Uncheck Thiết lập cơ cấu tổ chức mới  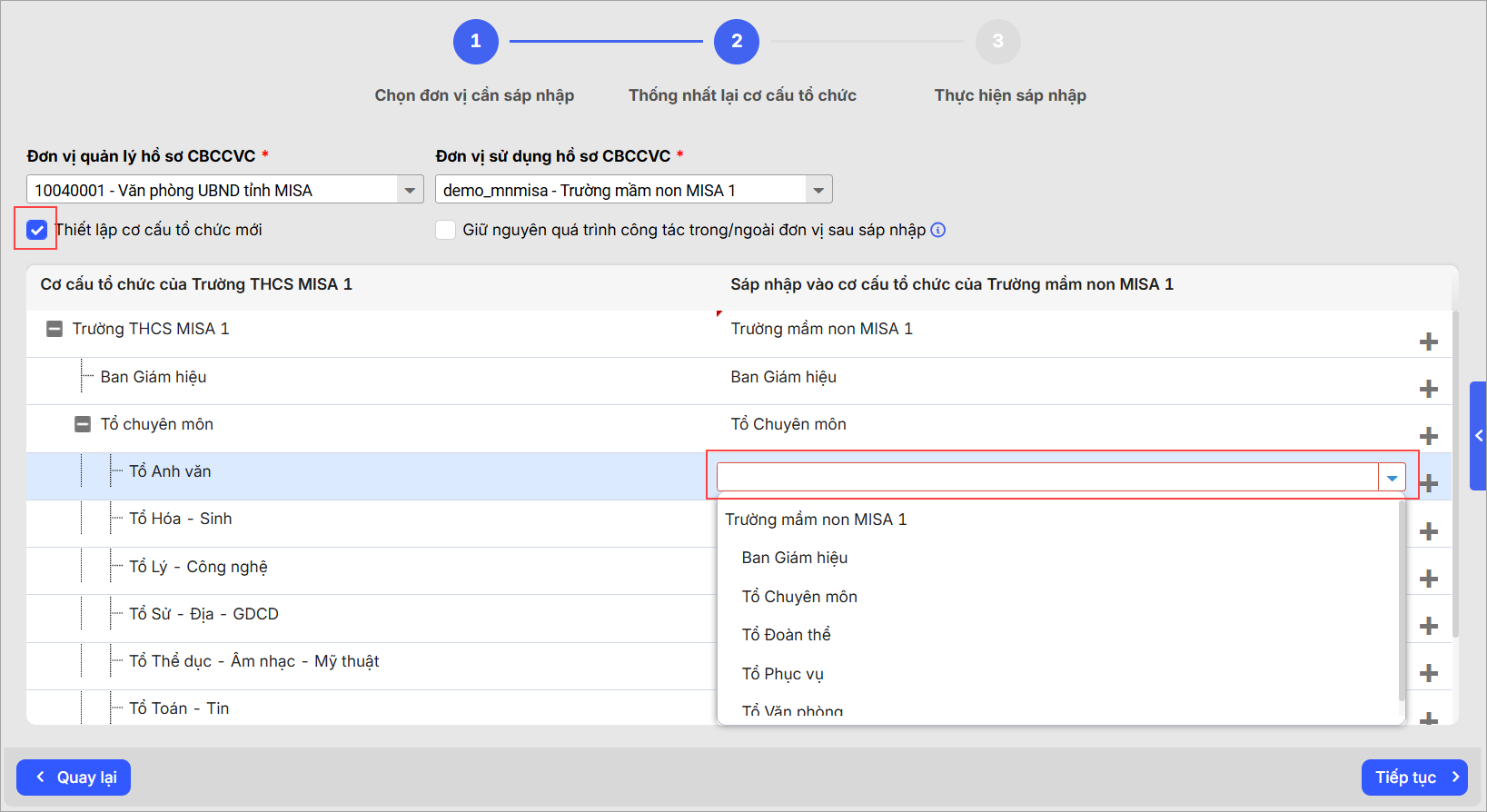click(x=37, y=230)
